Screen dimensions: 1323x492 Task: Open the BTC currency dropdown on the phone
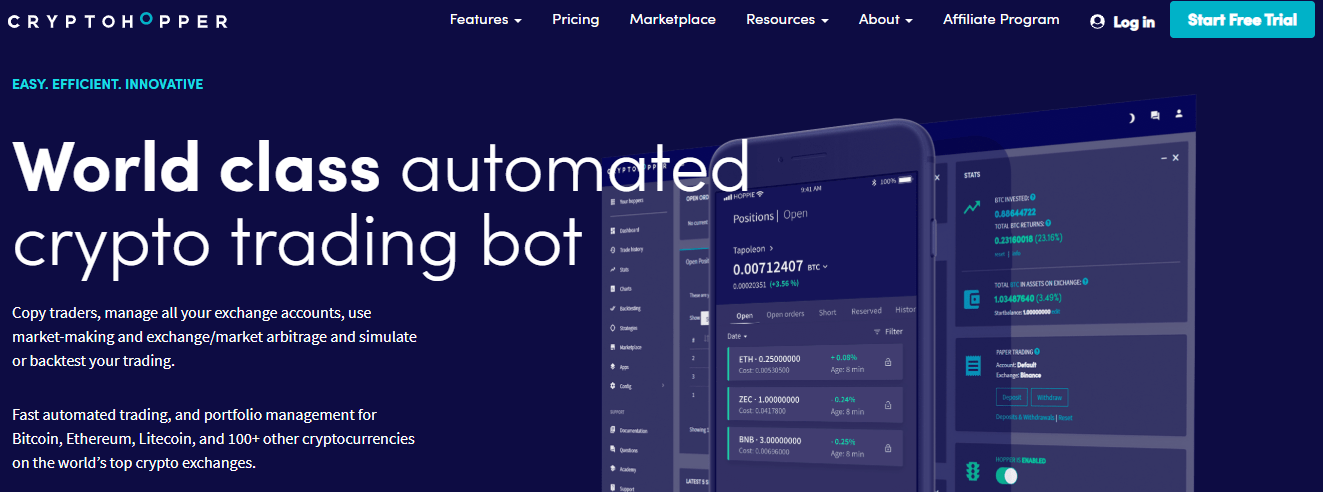tap(818, 267)
